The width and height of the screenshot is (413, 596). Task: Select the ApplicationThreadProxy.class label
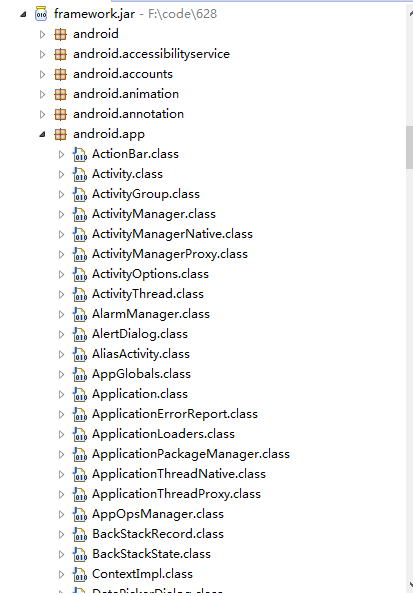(176, 494)
